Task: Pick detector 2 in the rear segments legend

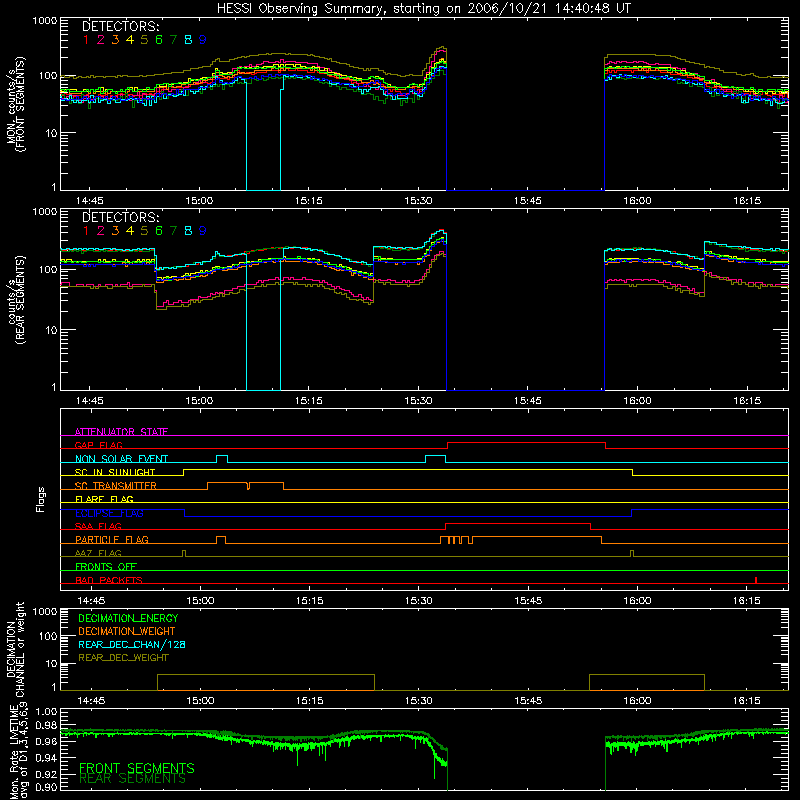Action: click(x=101, y=231)
